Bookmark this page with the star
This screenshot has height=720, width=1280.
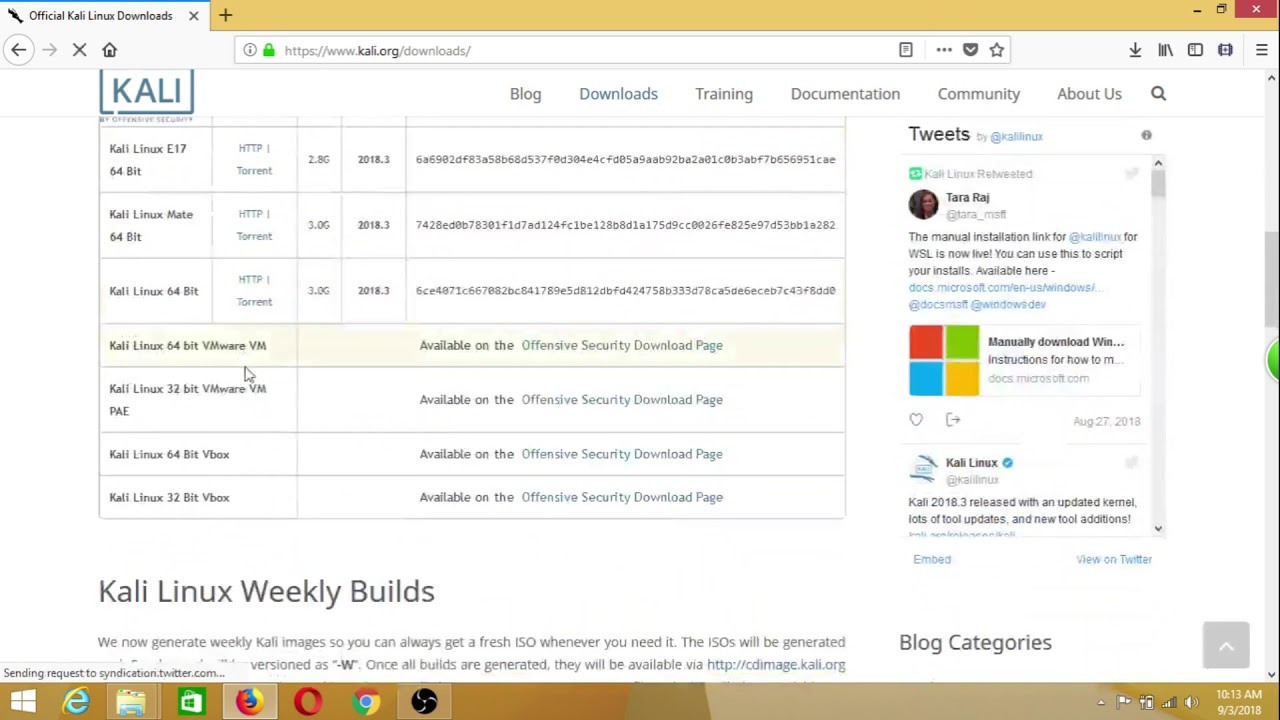996,50
